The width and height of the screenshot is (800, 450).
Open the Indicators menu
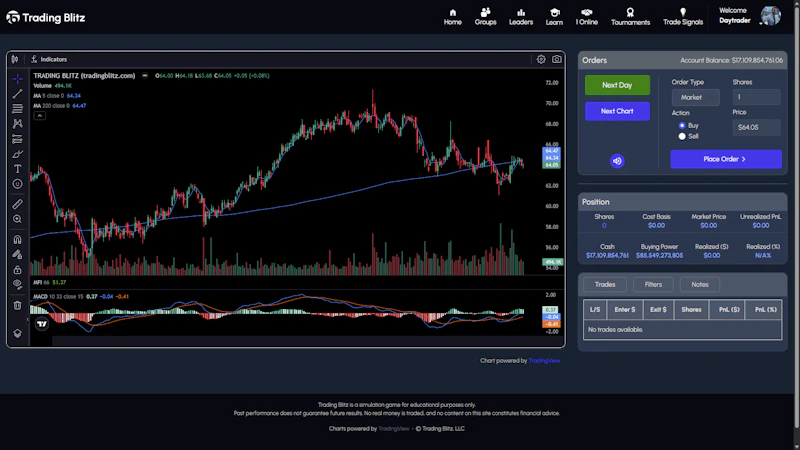[x=49, y=59]
